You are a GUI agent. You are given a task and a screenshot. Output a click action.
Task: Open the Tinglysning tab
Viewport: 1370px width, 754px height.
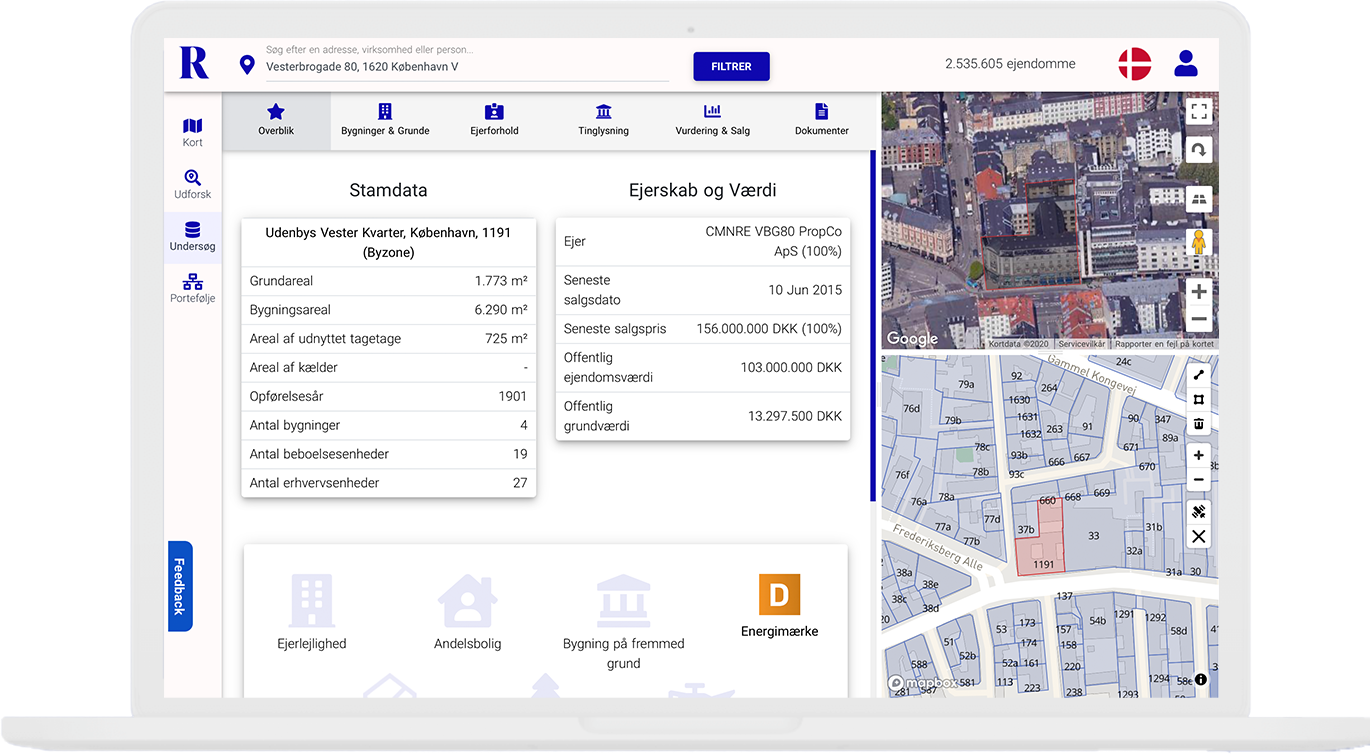[x=603, y=120]
